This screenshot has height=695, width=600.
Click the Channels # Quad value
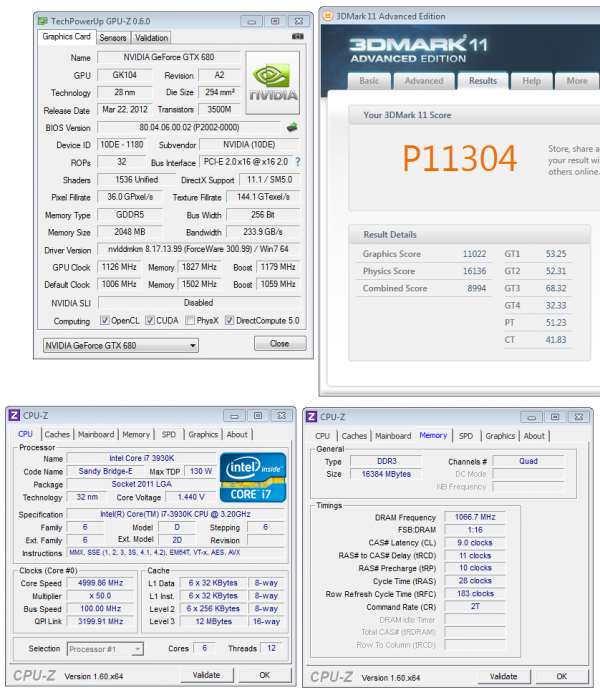click(528, 461)
